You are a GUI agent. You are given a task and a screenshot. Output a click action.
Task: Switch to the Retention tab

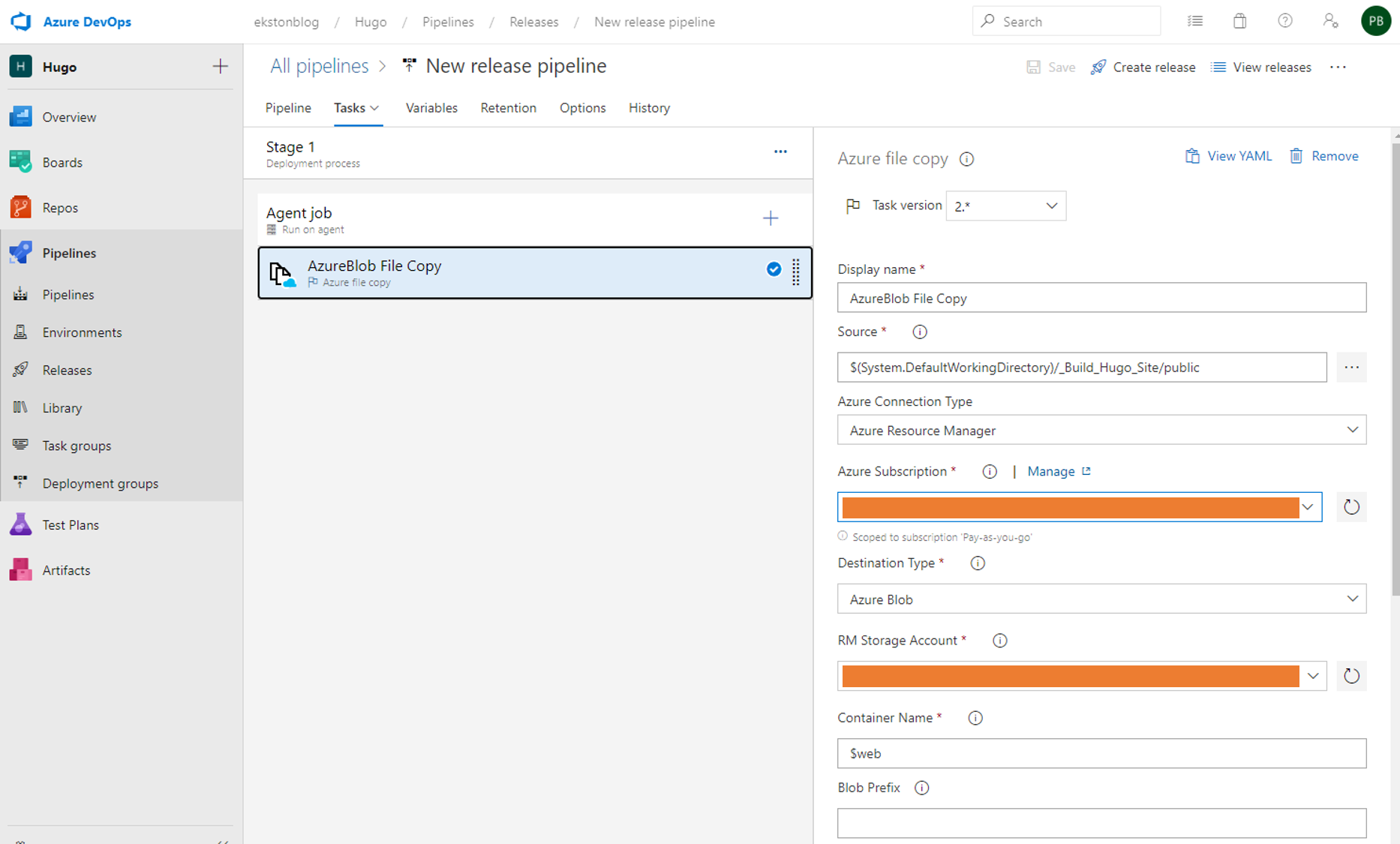(509, 108)
